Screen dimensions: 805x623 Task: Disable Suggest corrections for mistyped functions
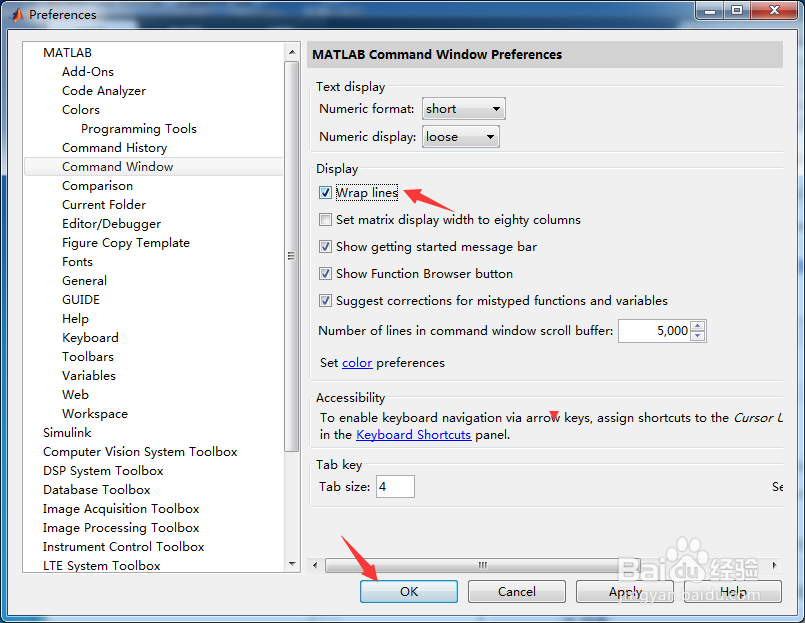(x=325, y=300)
